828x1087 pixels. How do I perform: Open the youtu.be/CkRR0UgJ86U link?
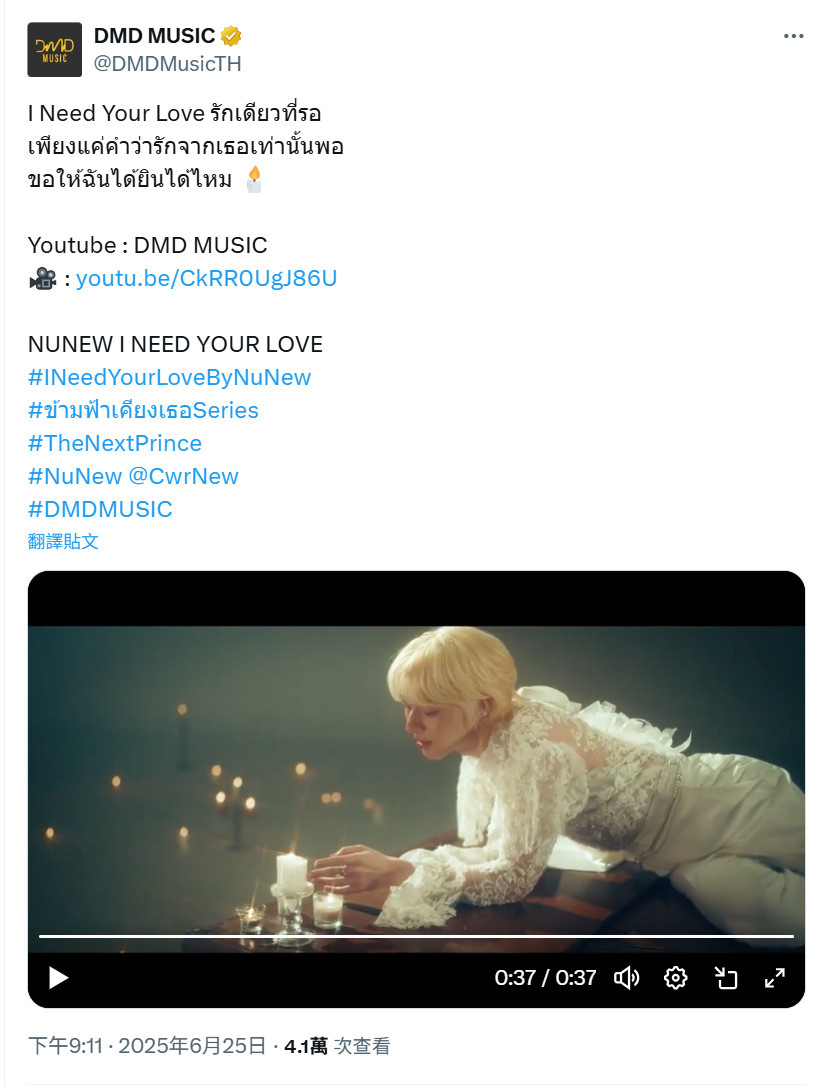206,278
